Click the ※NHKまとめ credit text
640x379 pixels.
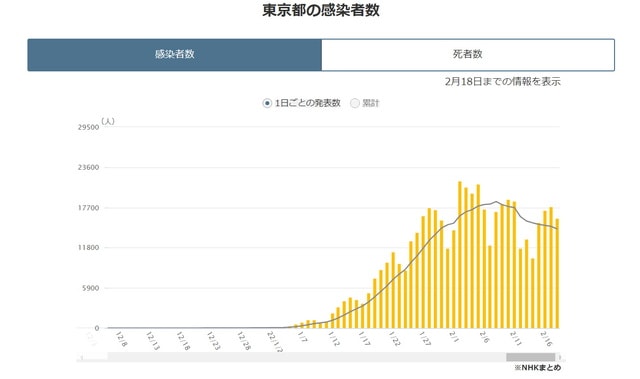click(x=538, y=368)
